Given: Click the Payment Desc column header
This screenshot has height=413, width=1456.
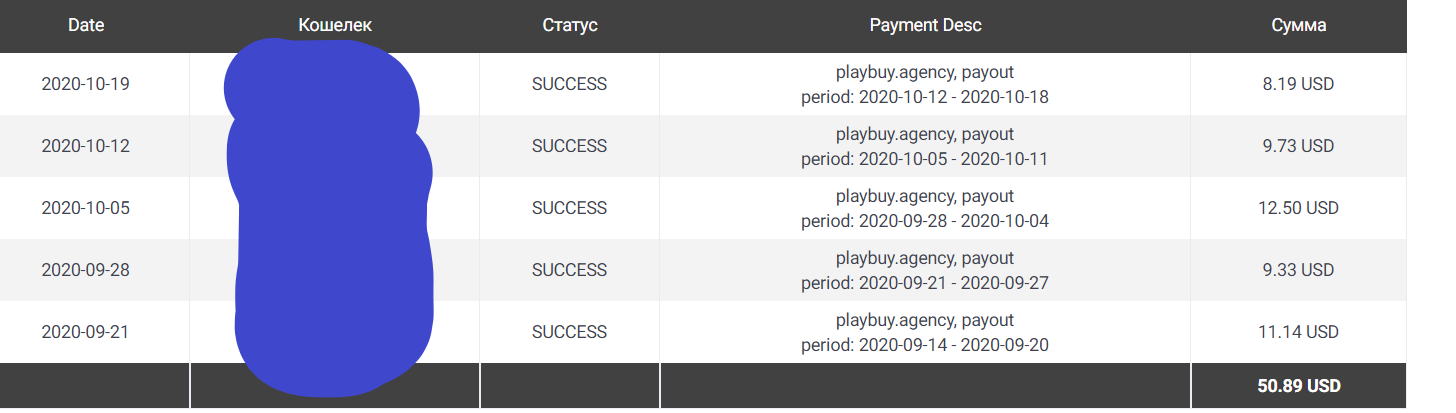Looking at the screenshot, I should pyautogui.click(x=925, y=26).
